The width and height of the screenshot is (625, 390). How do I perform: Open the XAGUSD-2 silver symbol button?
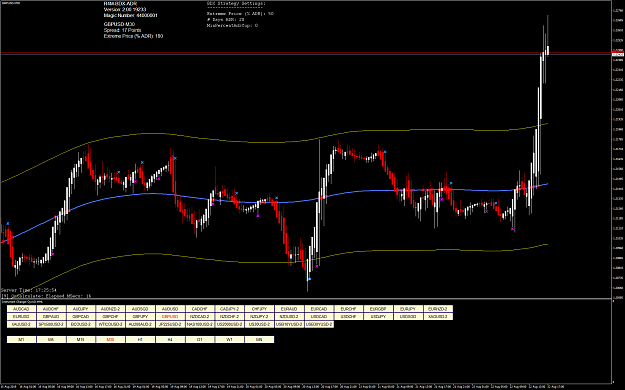(x=438, y=317)
